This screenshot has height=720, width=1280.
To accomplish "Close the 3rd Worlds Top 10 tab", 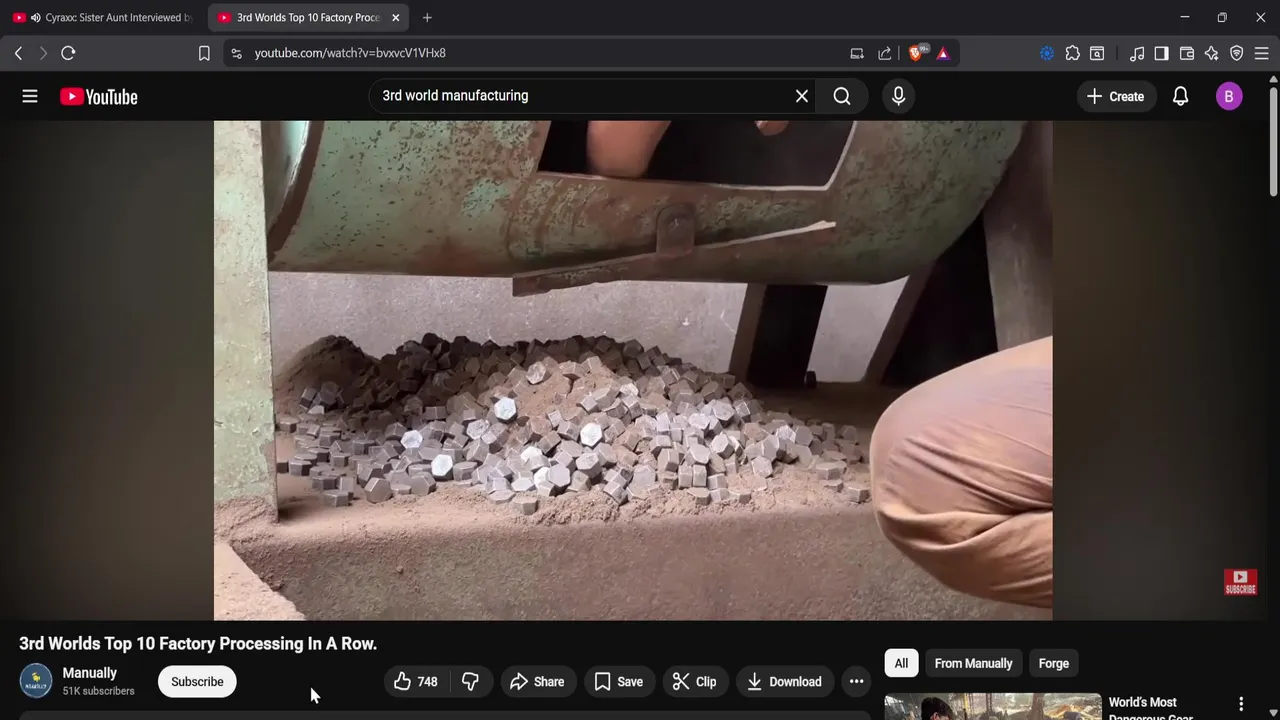I will (395, 17).
